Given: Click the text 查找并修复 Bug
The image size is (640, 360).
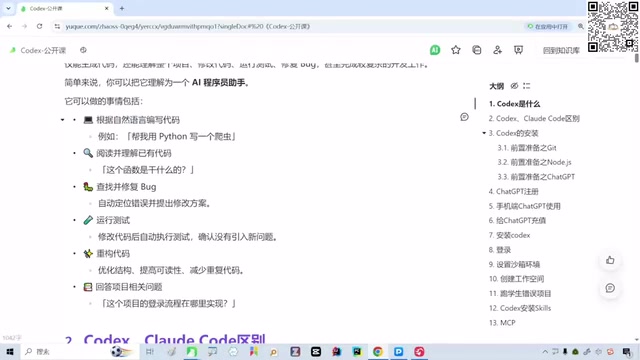Looking at the screenshot, I should 126,187.
